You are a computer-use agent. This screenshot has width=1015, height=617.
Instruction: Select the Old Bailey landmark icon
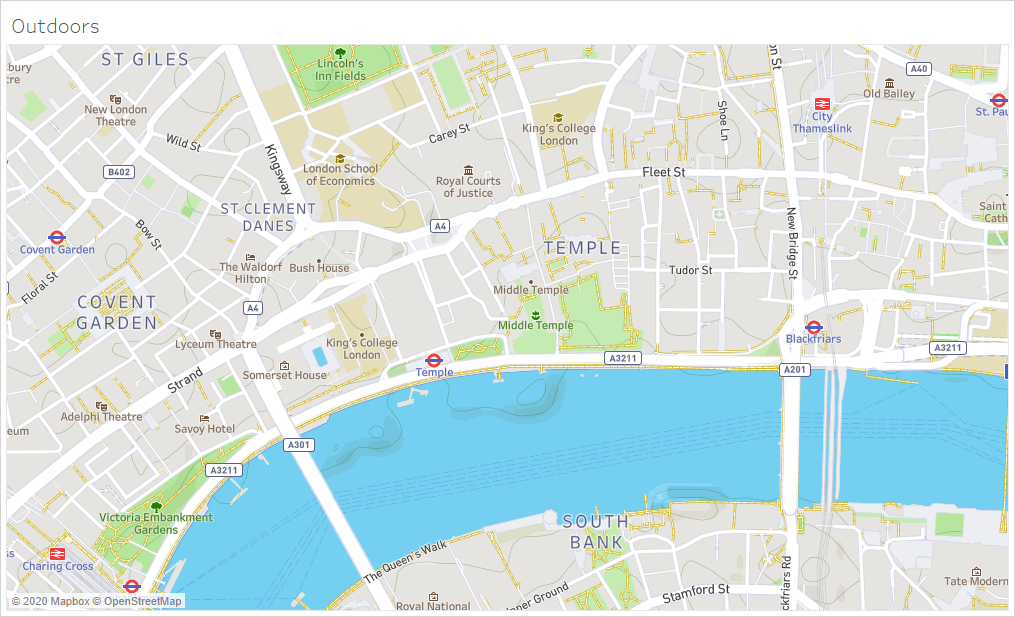coord(888,82)
